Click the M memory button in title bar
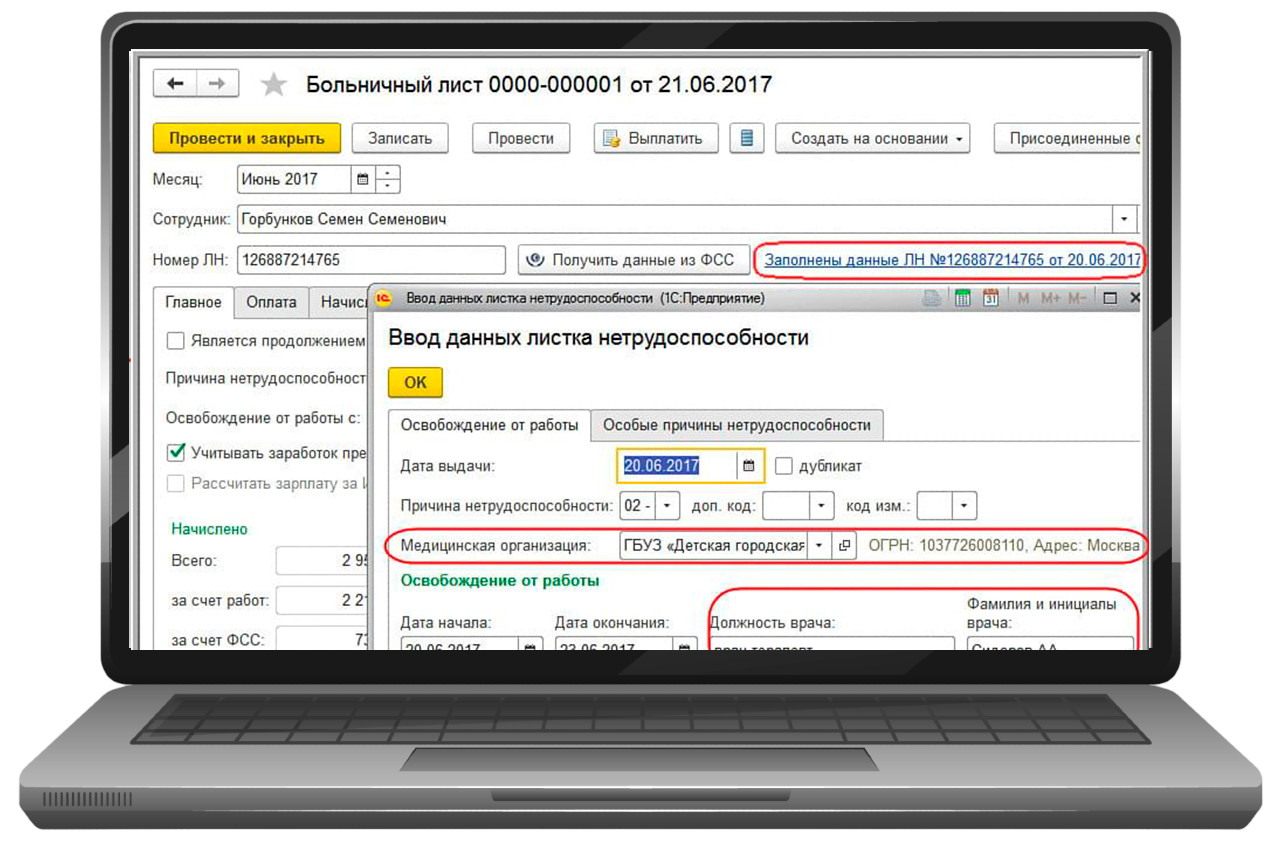The height and width of the screenshot is (843, 1280). point(1023,298)
